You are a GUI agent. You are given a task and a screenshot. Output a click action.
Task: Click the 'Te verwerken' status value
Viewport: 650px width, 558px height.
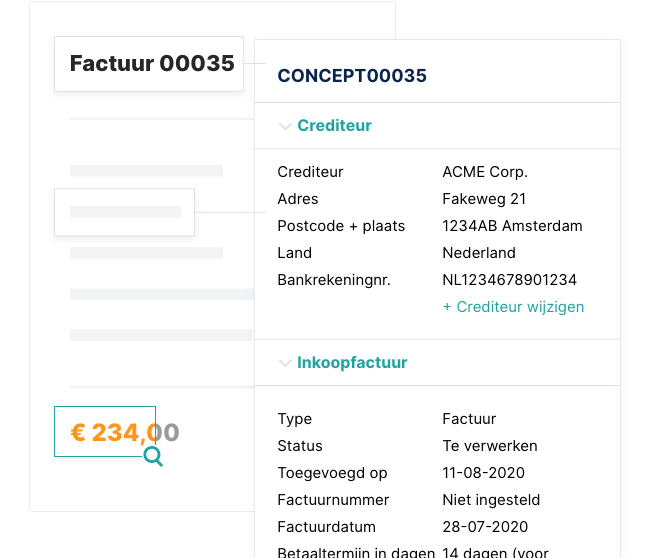tap(490, 446)
